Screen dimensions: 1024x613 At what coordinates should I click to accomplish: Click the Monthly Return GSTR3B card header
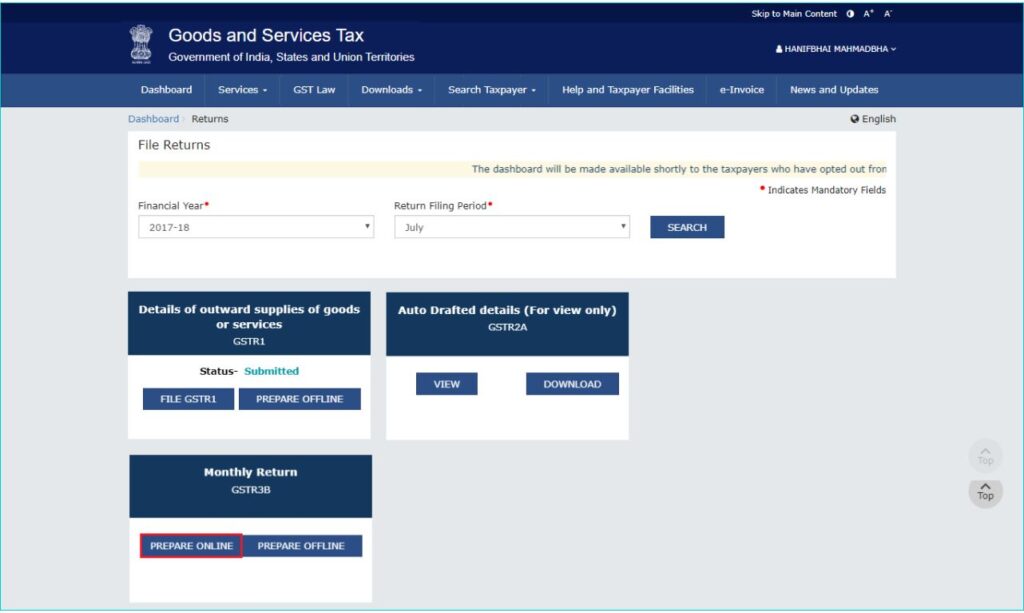coord(251,486)
